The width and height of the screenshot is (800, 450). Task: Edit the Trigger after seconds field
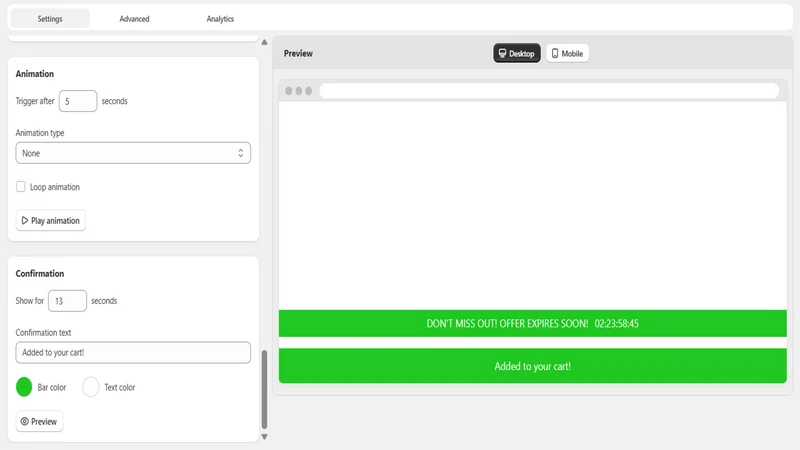click(x=78, y=101)
